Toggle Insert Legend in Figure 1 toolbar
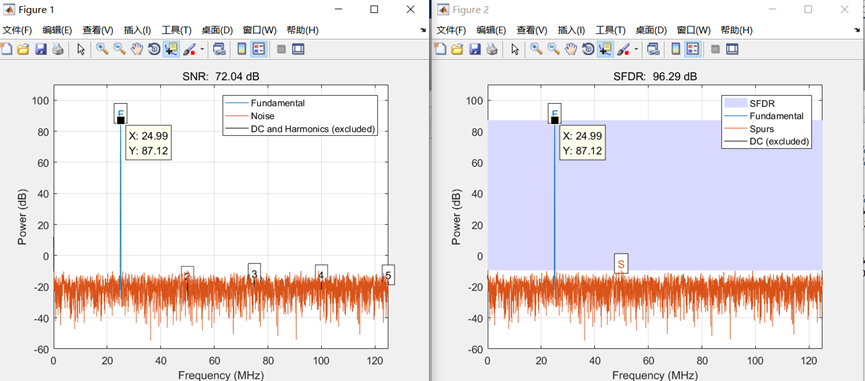Viewport: 865px width, 381px height. click(258, 50)
